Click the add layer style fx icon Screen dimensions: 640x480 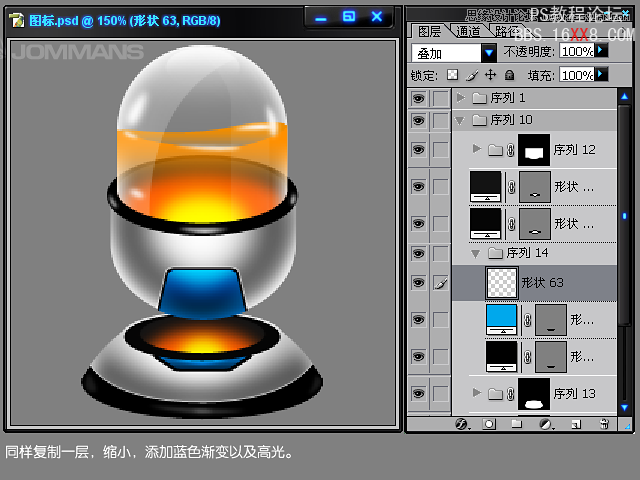point(462,424)
